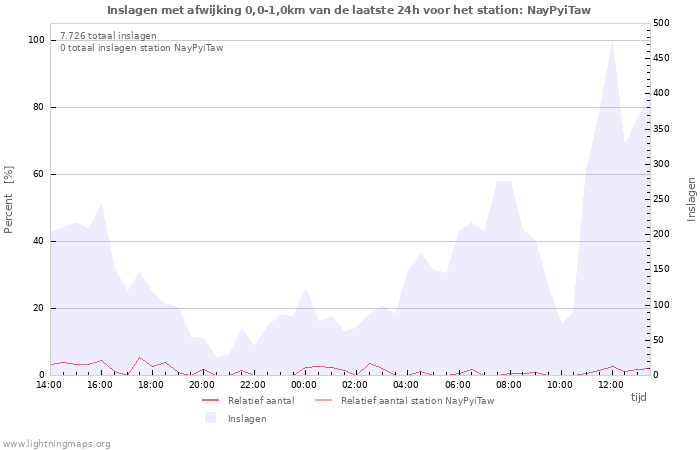Image resolution: width=700 pixels, height=450 pixels.
Task: Click the 00:00 time axis label
Action: pyautogui.click(x=304, y=385)
